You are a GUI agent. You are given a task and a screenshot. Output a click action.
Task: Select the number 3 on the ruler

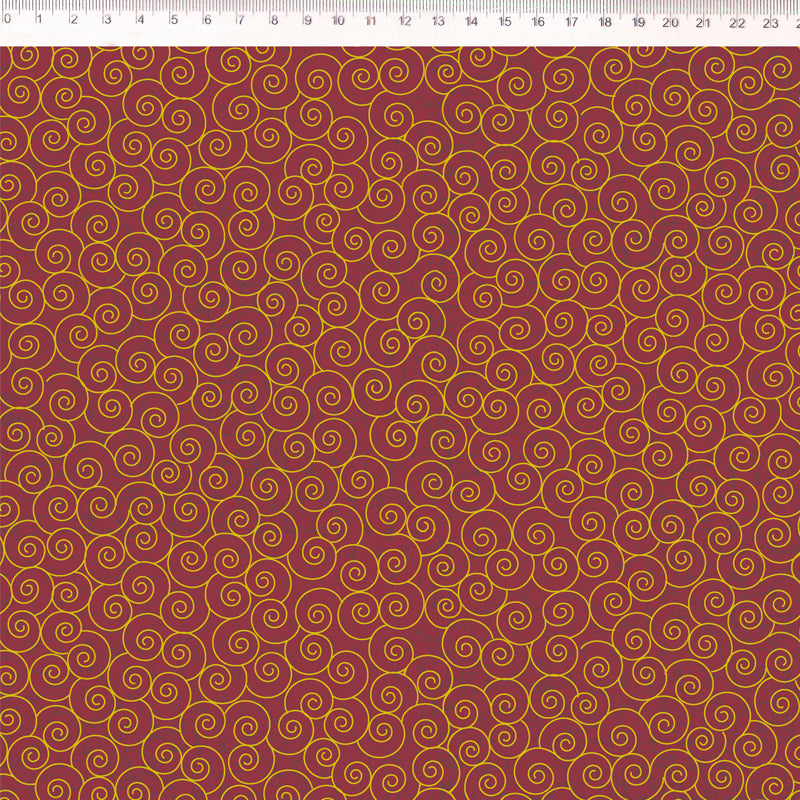tap(107, 20)
